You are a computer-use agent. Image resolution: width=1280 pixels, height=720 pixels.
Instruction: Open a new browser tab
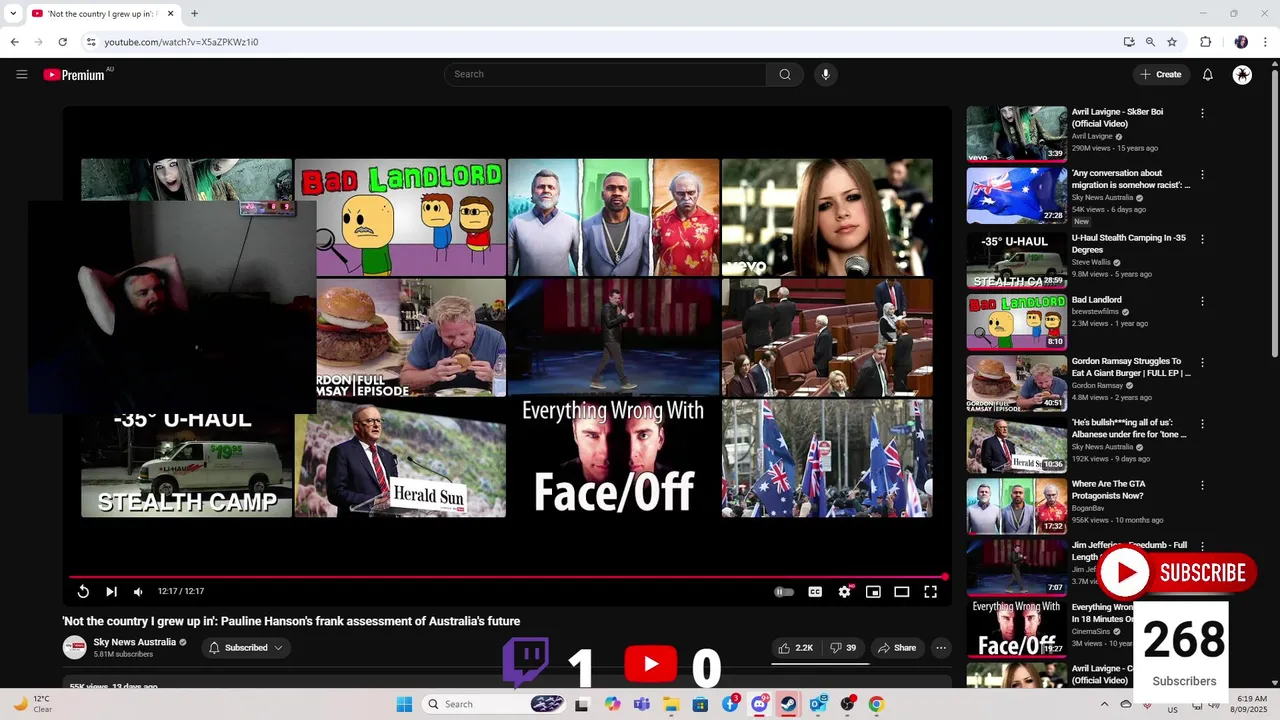click(x=194, y=14)
